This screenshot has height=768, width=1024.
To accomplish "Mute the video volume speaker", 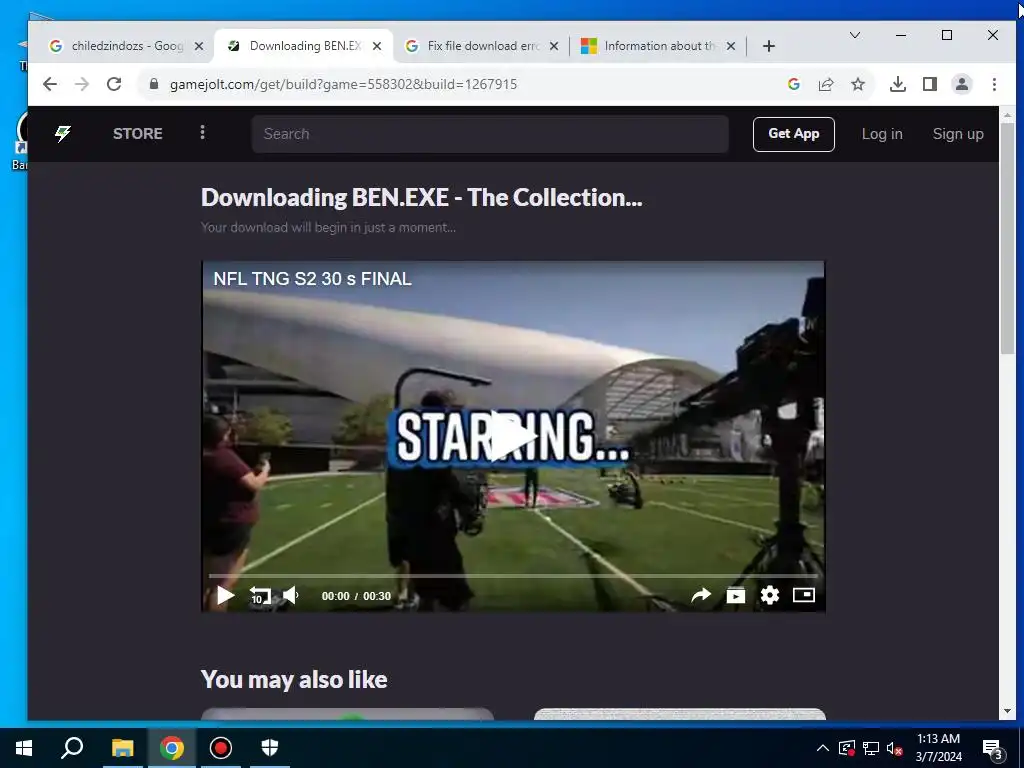I will (x=291, y=596).
